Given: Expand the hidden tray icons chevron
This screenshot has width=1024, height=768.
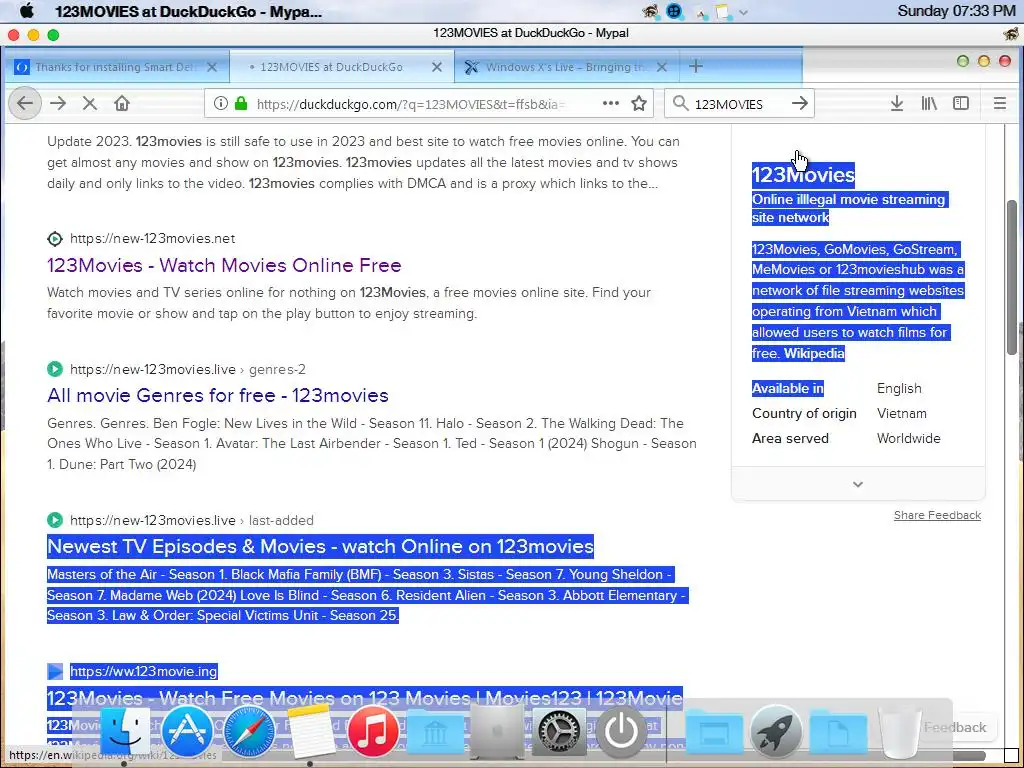Looking at the screenshot, I should (x=743, y=12).
